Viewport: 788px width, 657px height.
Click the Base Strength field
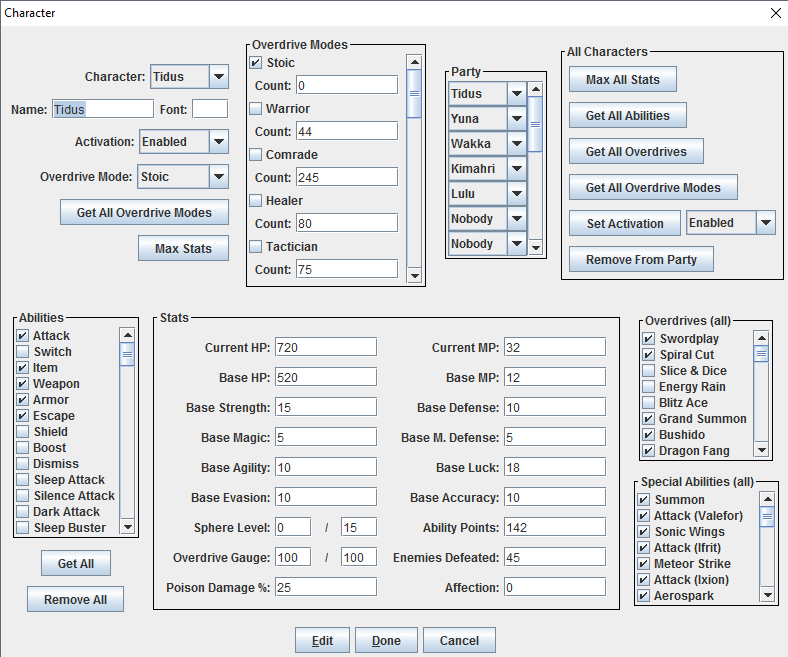326,407
